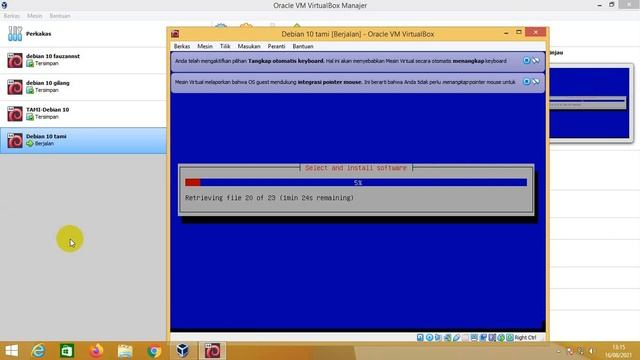Open Berkas menu in VirtualBox Manajer window

(x=11, y=16)
